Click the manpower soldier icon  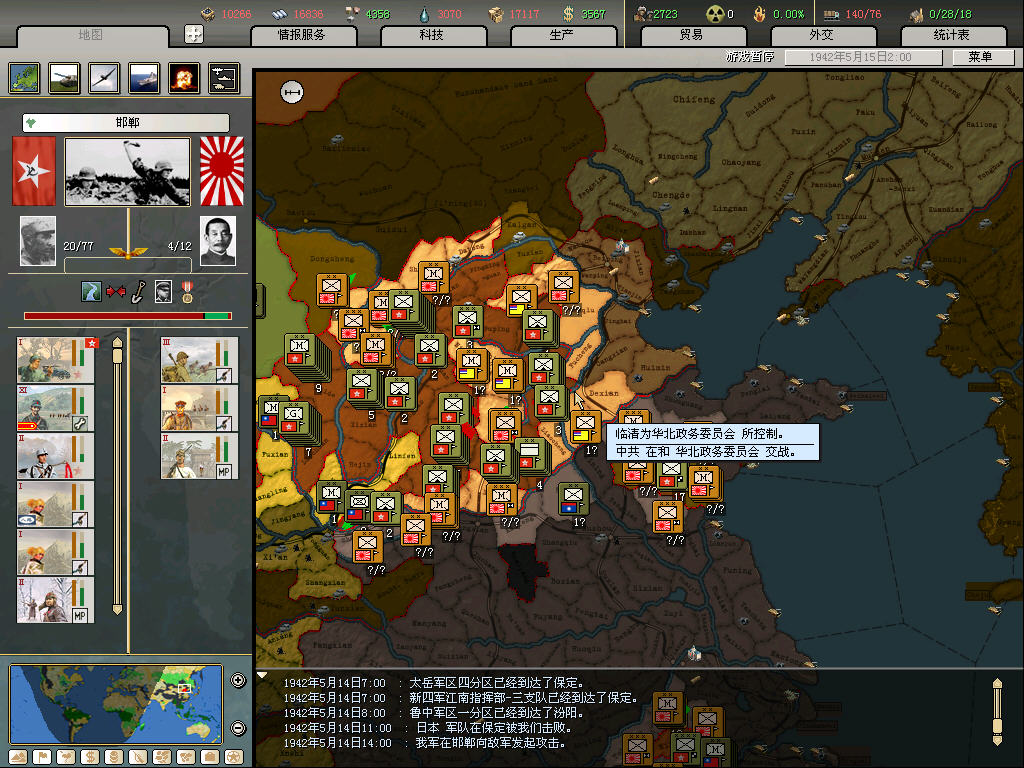click(x=642, y=14)
